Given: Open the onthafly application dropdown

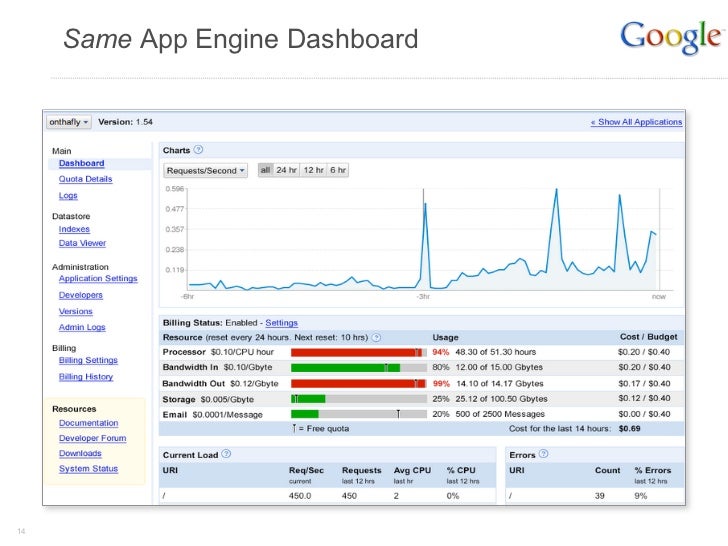Looking at the screenshot, I should pos(69,121).
